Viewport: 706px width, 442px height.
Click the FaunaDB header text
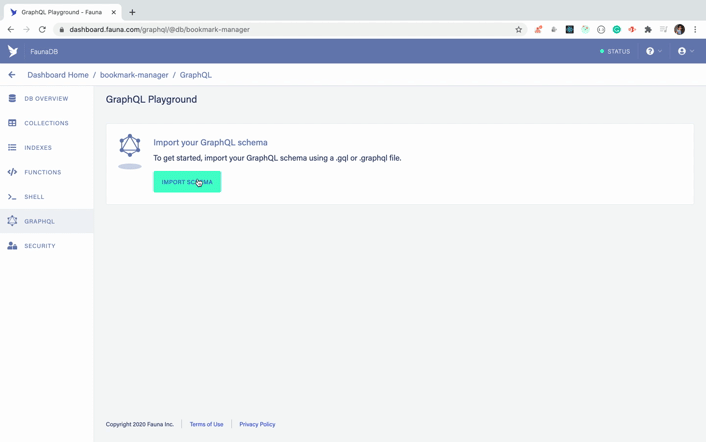click(x=44, y=51)
